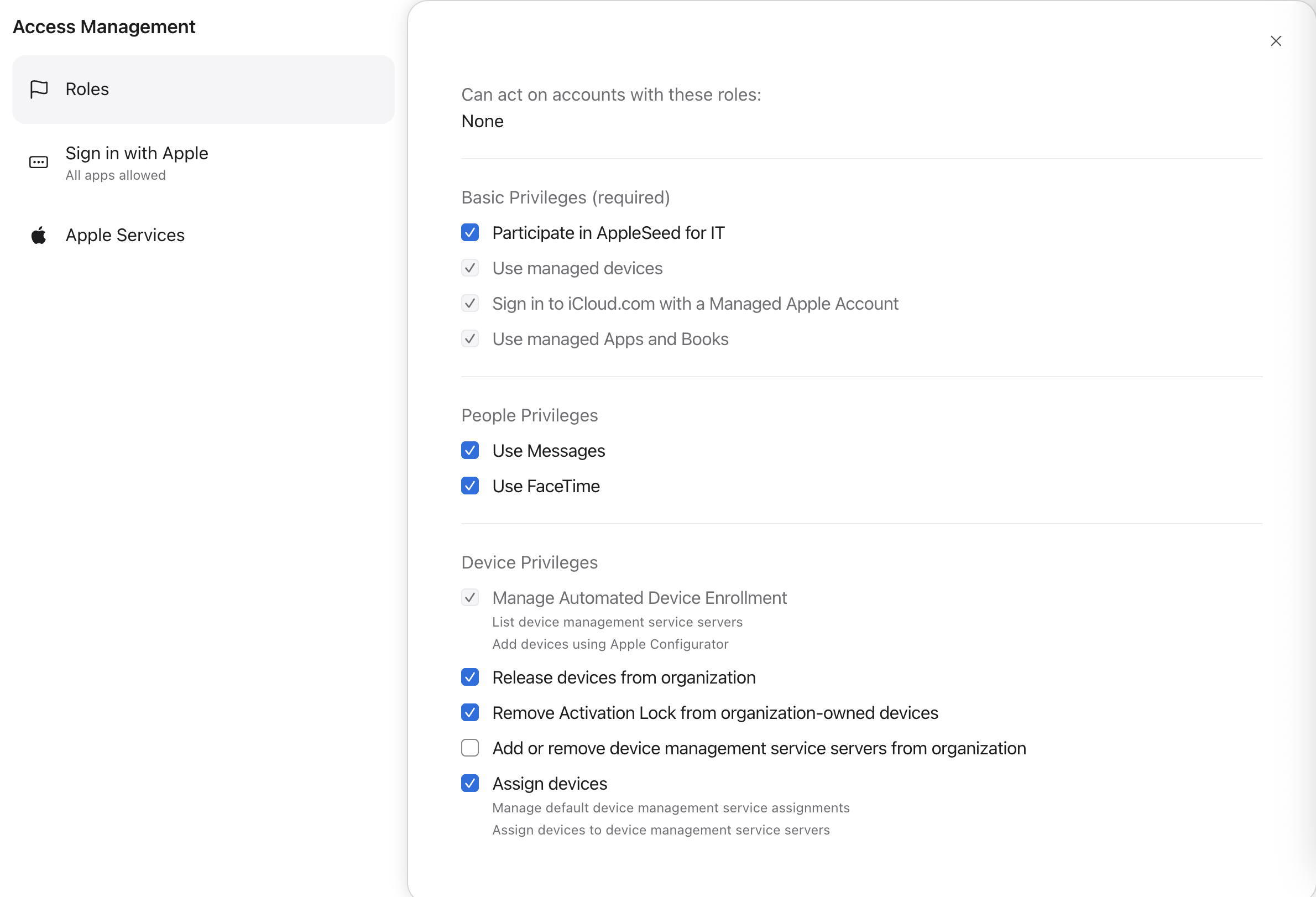Click the Manage Automated Device Enrollment checkbox
Viewport: 1316px width, 897px height.
(x=470, y=597)
